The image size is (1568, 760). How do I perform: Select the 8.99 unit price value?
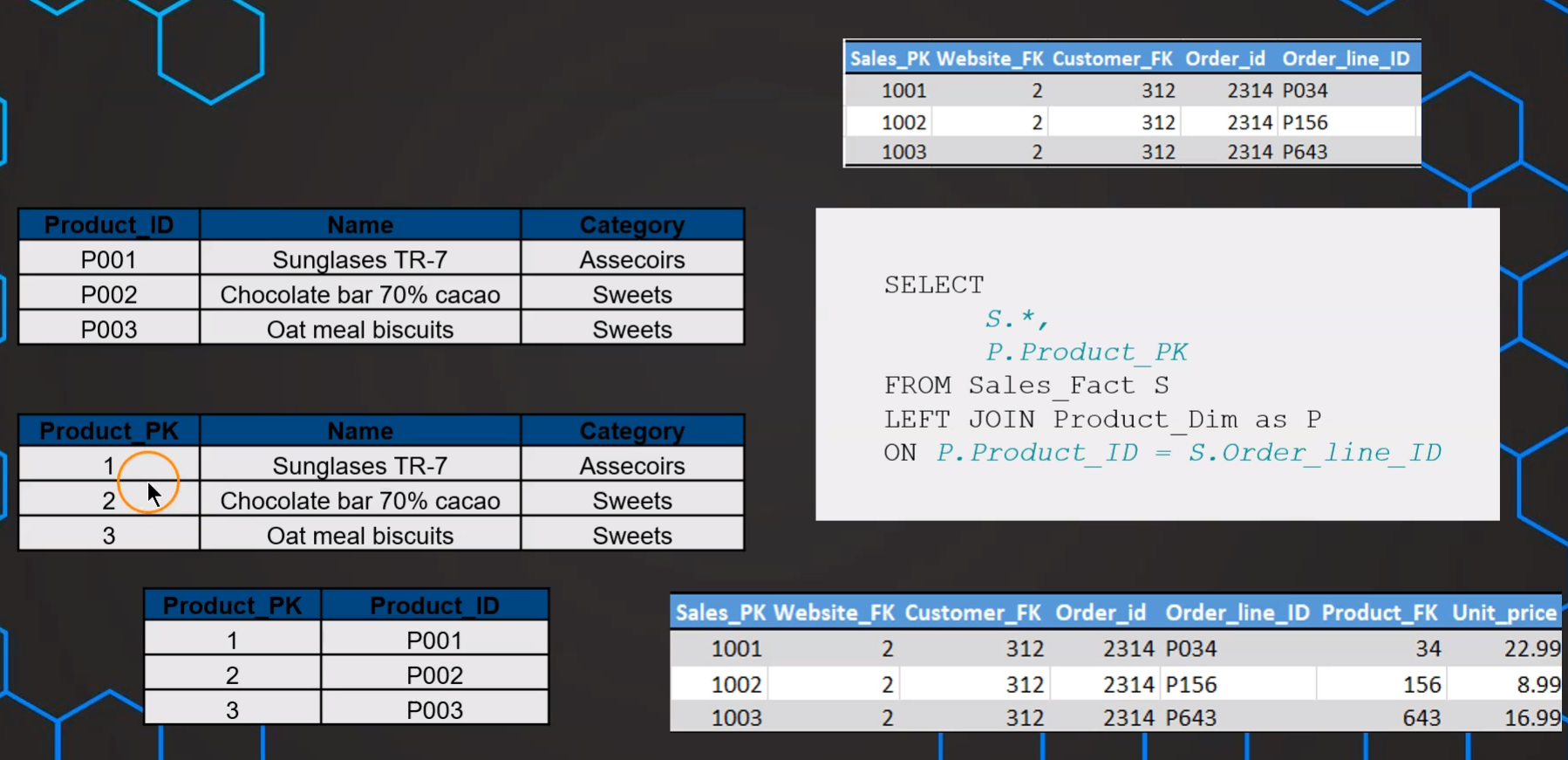pyautogui.click(x=1538, y=684)
